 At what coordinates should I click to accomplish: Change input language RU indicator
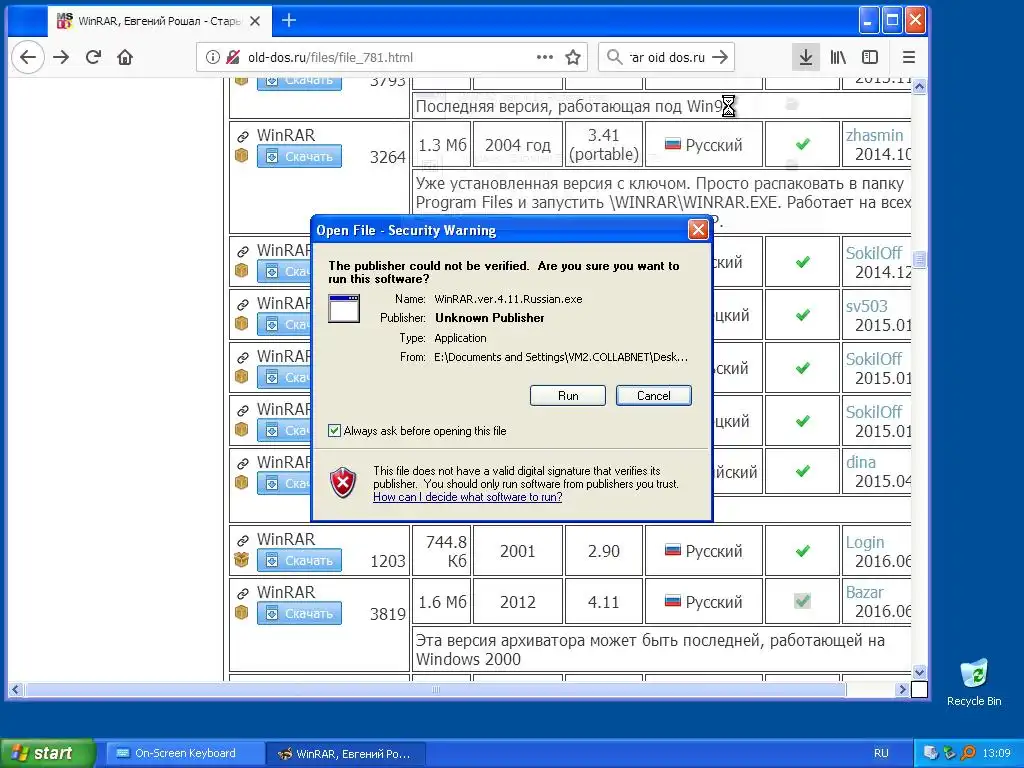(881, 753)
